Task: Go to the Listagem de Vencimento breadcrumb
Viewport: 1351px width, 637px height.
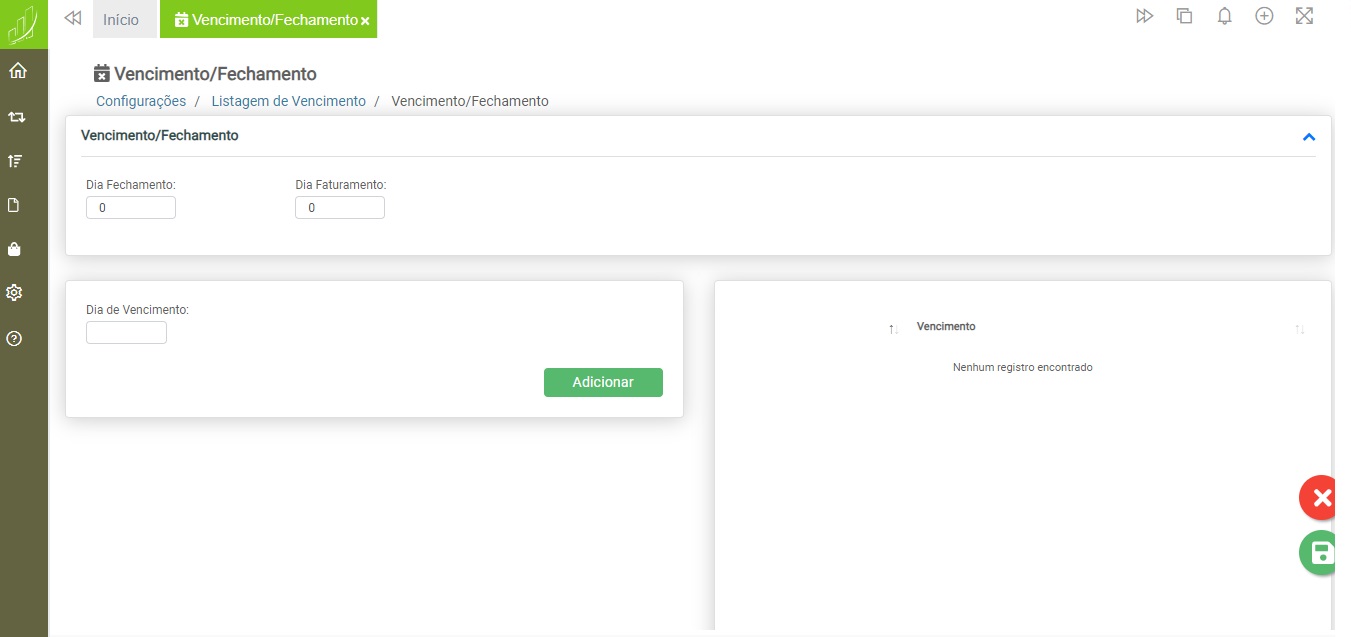Action: 288,101
